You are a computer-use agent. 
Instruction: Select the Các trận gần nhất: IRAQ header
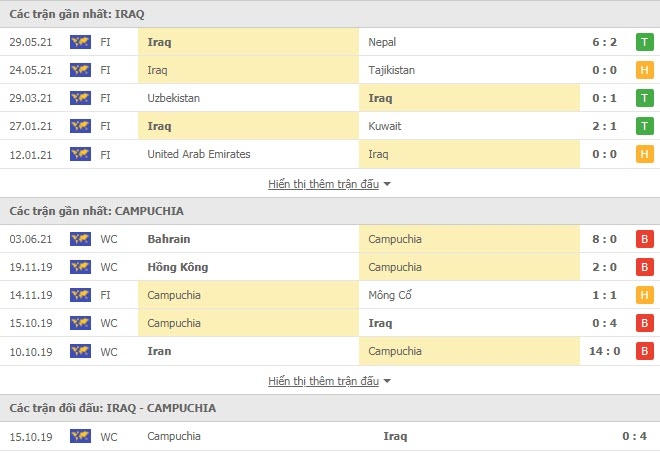[x=77, y=14]
